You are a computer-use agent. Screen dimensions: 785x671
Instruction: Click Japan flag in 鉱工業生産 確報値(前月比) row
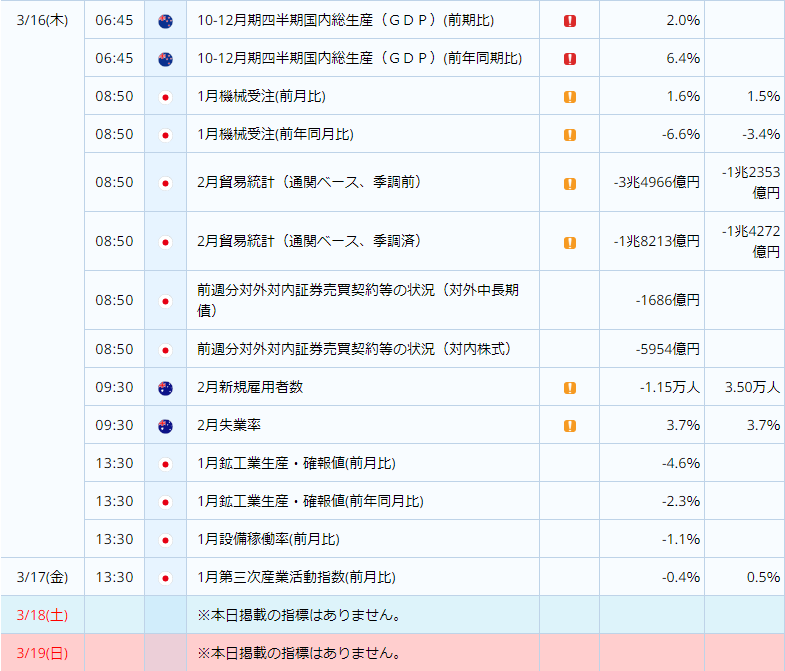165,464
